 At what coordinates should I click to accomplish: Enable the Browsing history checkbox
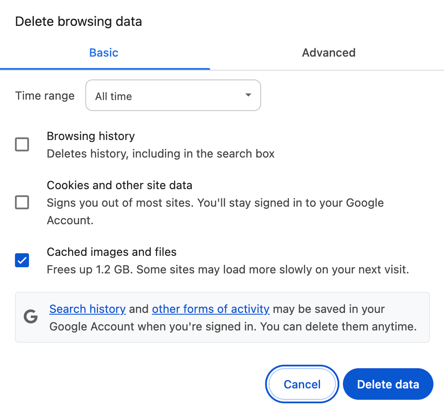click(22, 145)
